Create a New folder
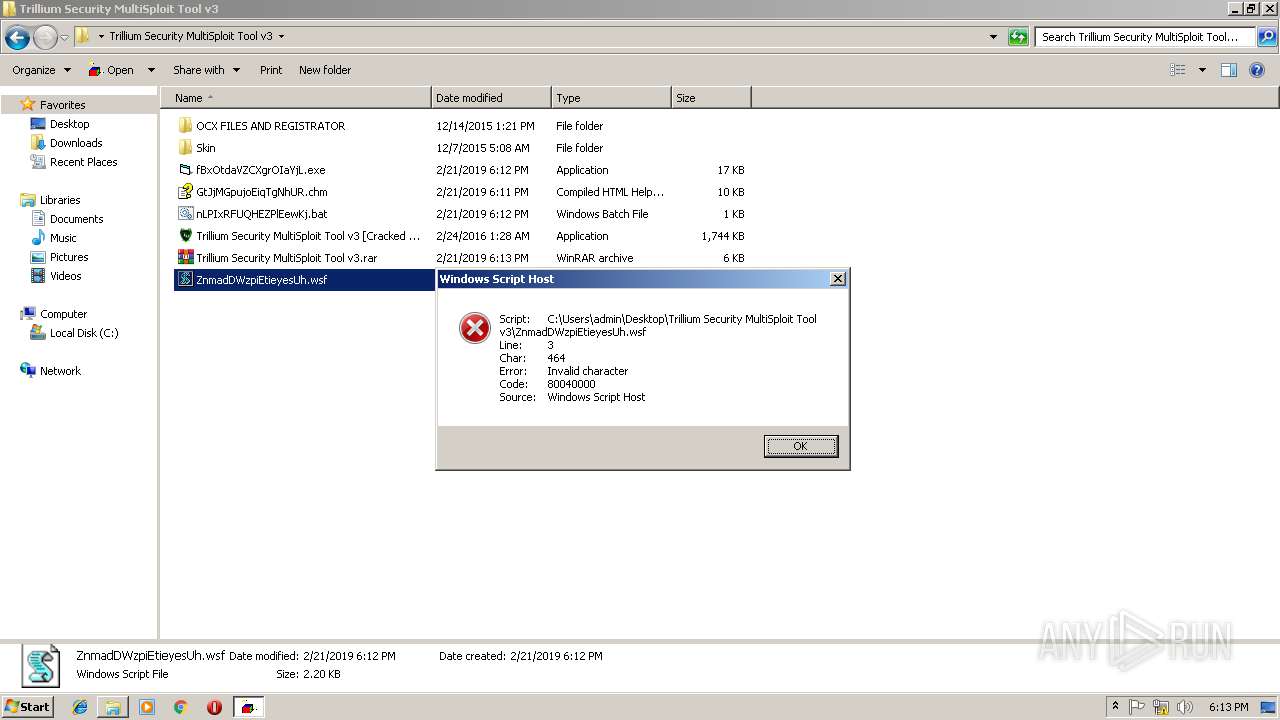The height and width of the screenshot is (720, 1280). point(325,70)
